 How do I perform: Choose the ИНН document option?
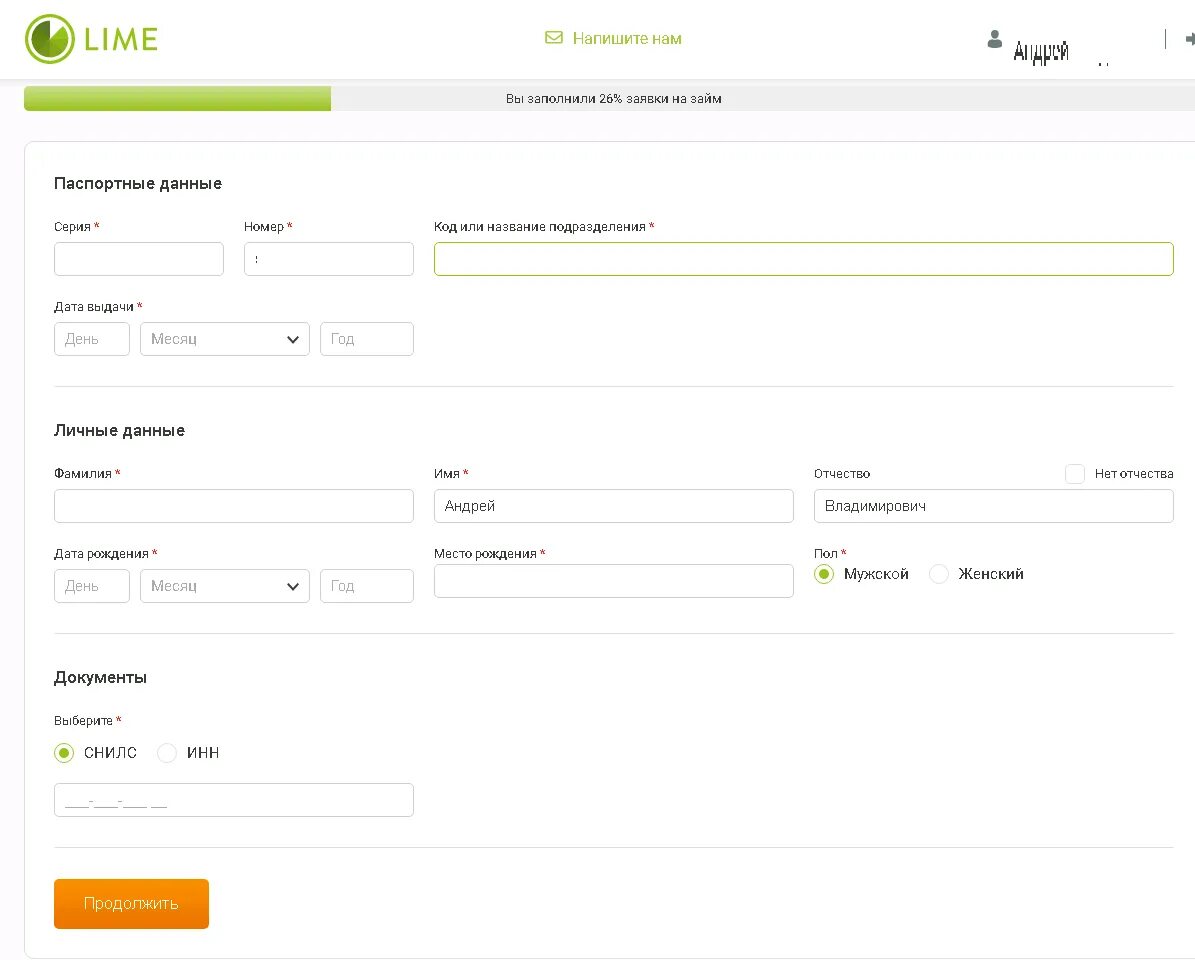(167, 753)
